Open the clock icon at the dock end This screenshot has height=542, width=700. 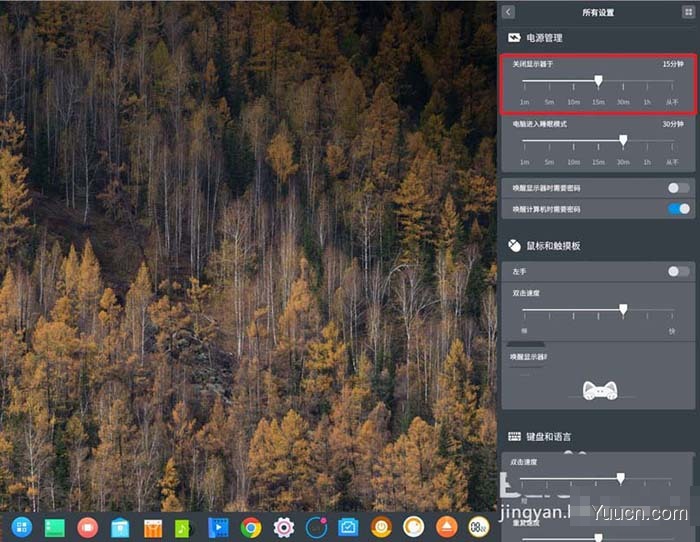pos(479,527)
